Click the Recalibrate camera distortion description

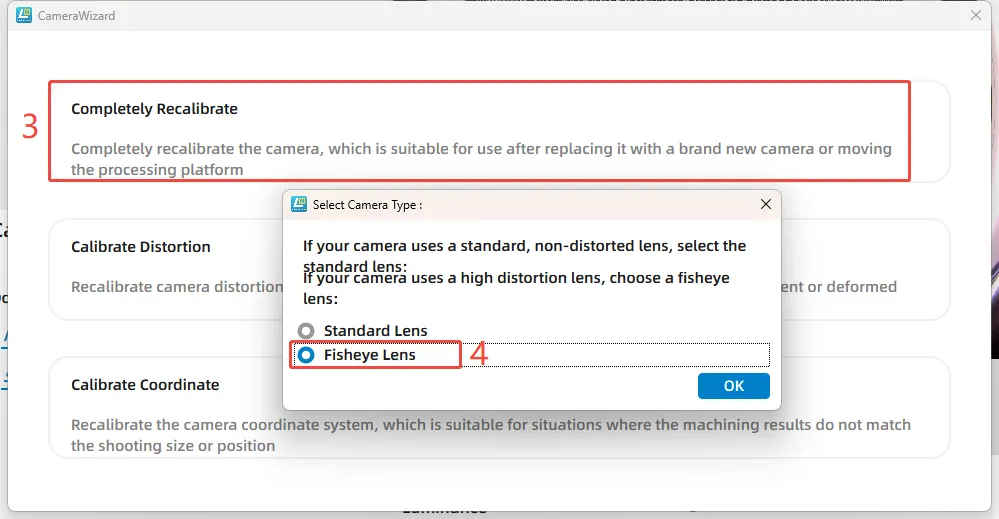tap(176, 287)
